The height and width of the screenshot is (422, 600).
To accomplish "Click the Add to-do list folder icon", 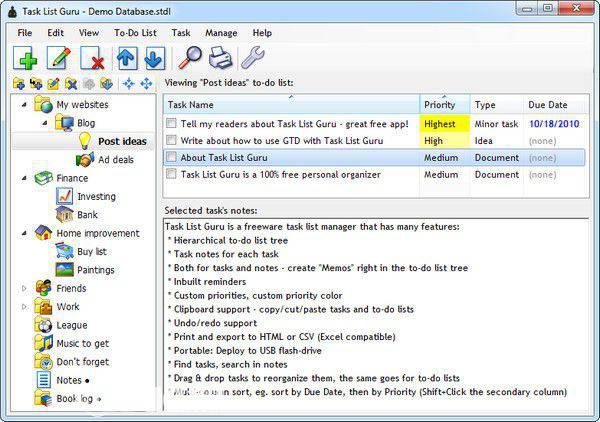I will coord(19,83).
